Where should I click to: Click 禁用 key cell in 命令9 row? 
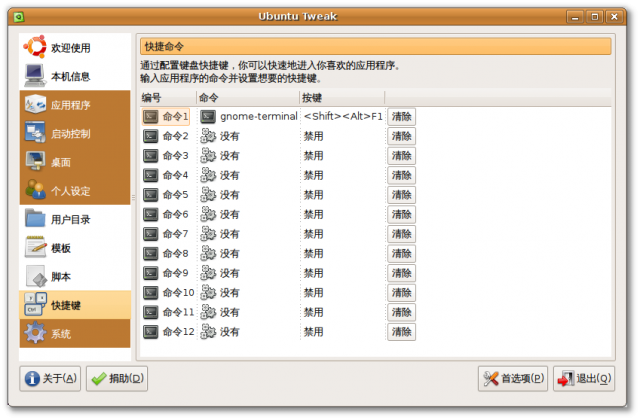pos(313,273)
